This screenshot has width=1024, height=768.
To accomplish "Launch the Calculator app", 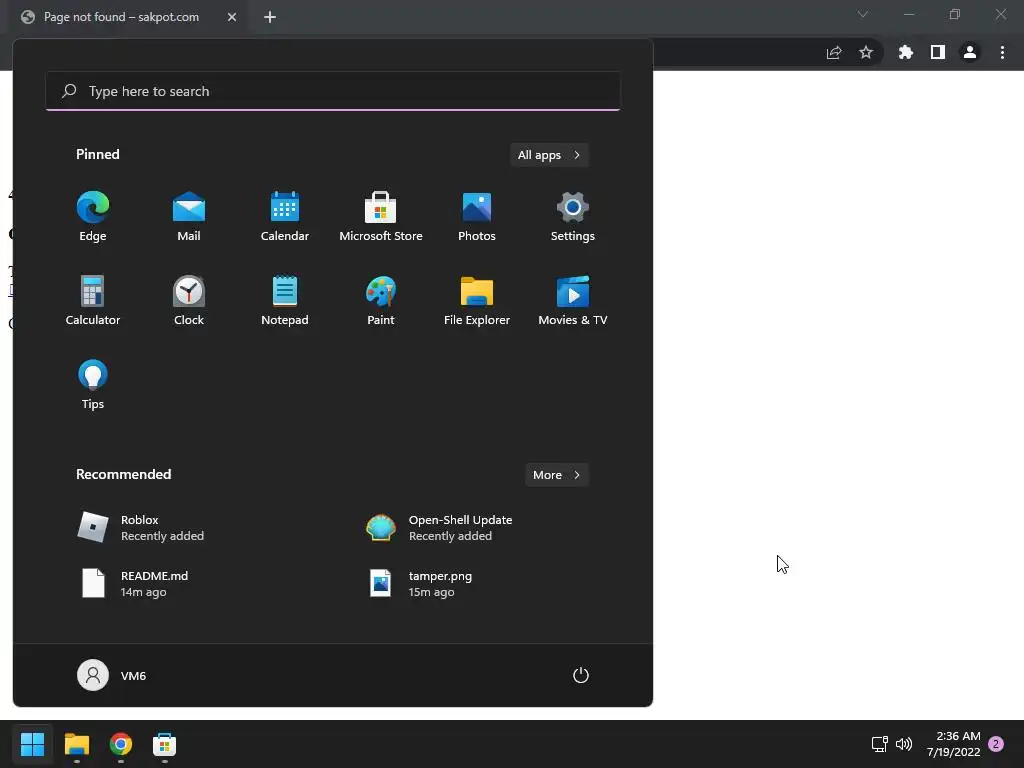I will [x=93, y=301].
